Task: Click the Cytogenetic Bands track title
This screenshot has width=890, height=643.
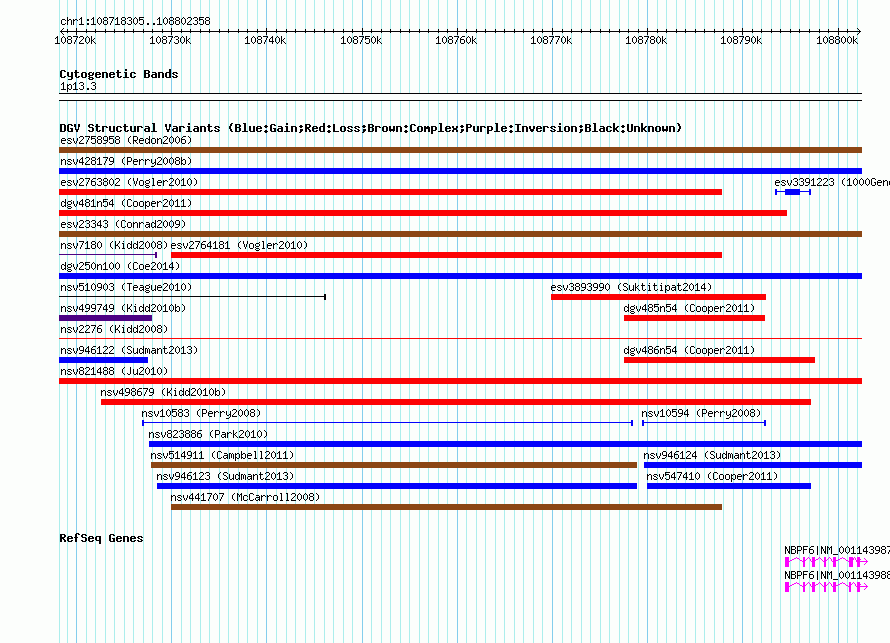Action: (x=119, y=74)
